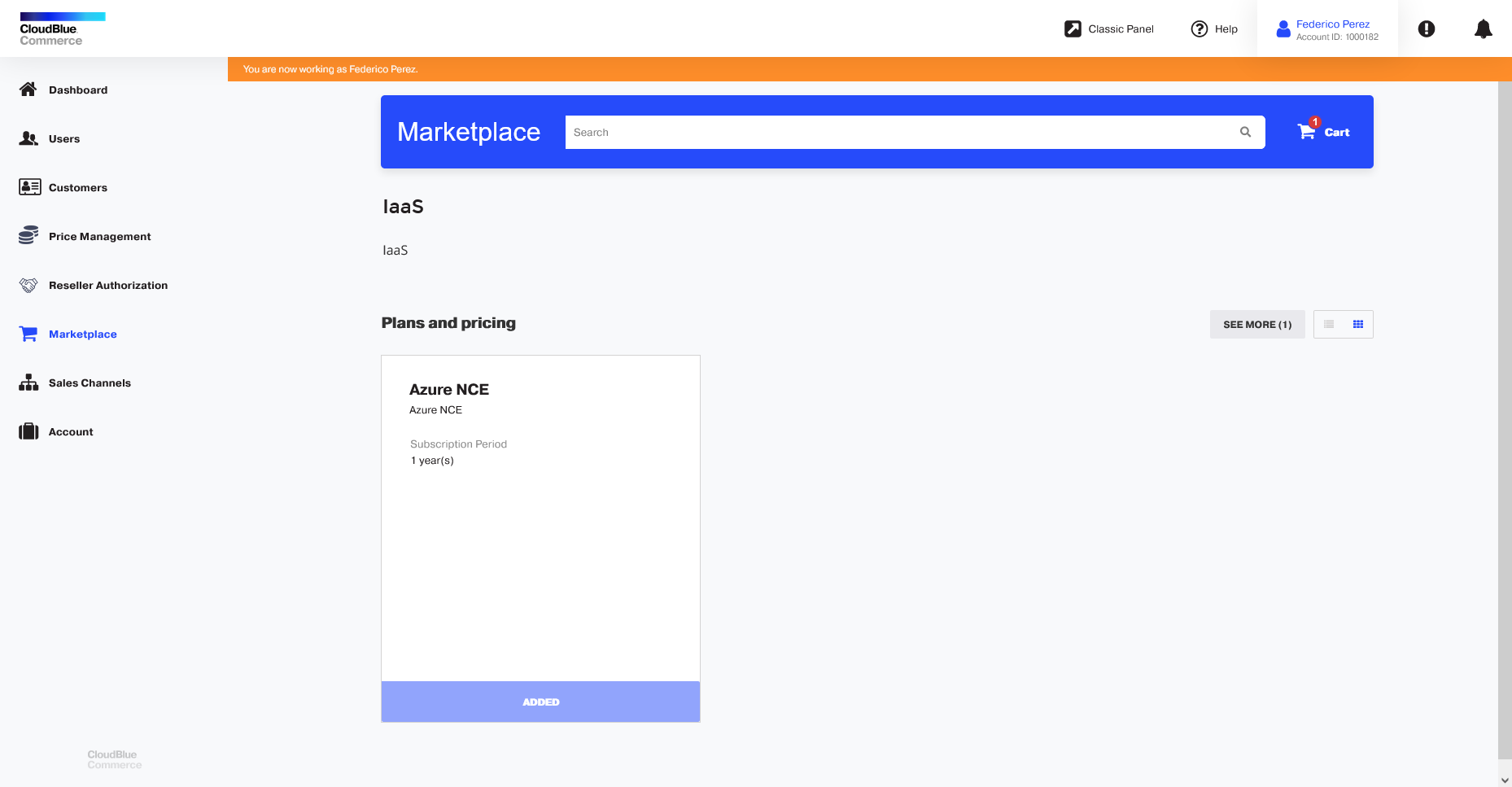Viewport: 1512px width, 787px height.
Task: Navigate to Price Management
Action: 100,236
